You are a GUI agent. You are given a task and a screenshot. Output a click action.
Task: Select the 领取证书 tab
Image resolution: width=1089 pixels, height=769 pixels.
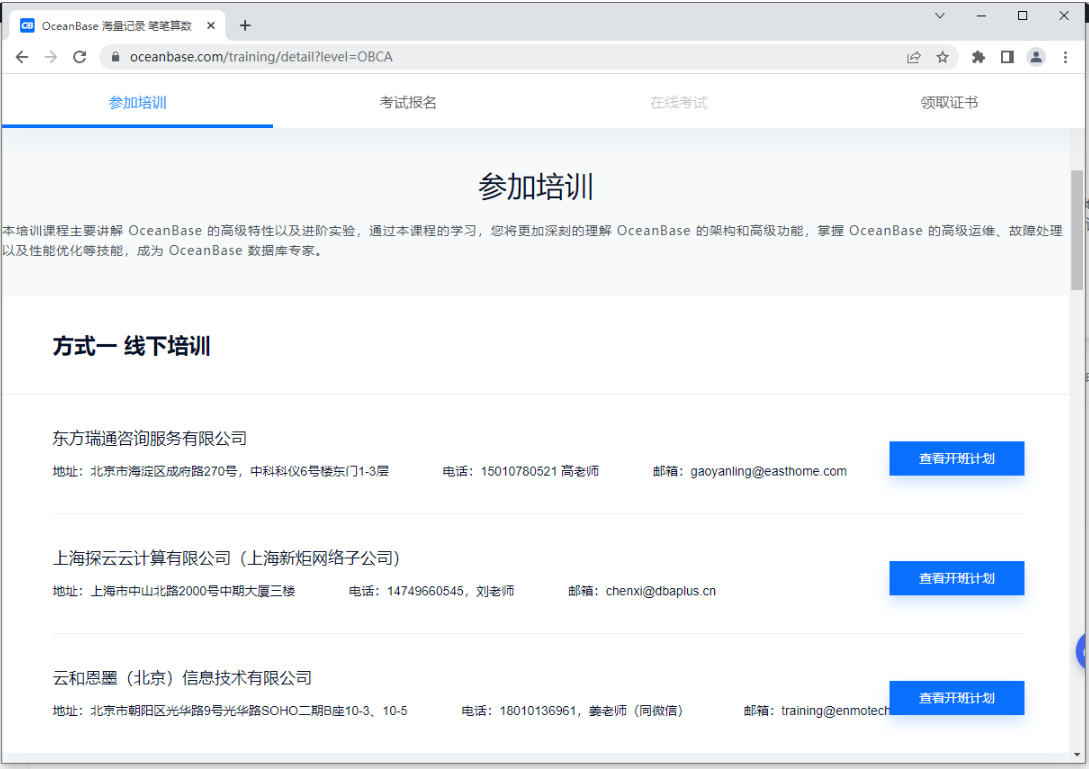948,100
